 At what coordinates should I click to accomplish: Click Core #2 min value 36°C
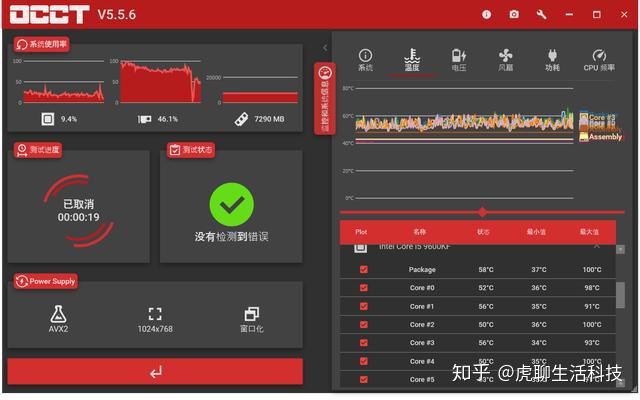(x=539, y=324)
